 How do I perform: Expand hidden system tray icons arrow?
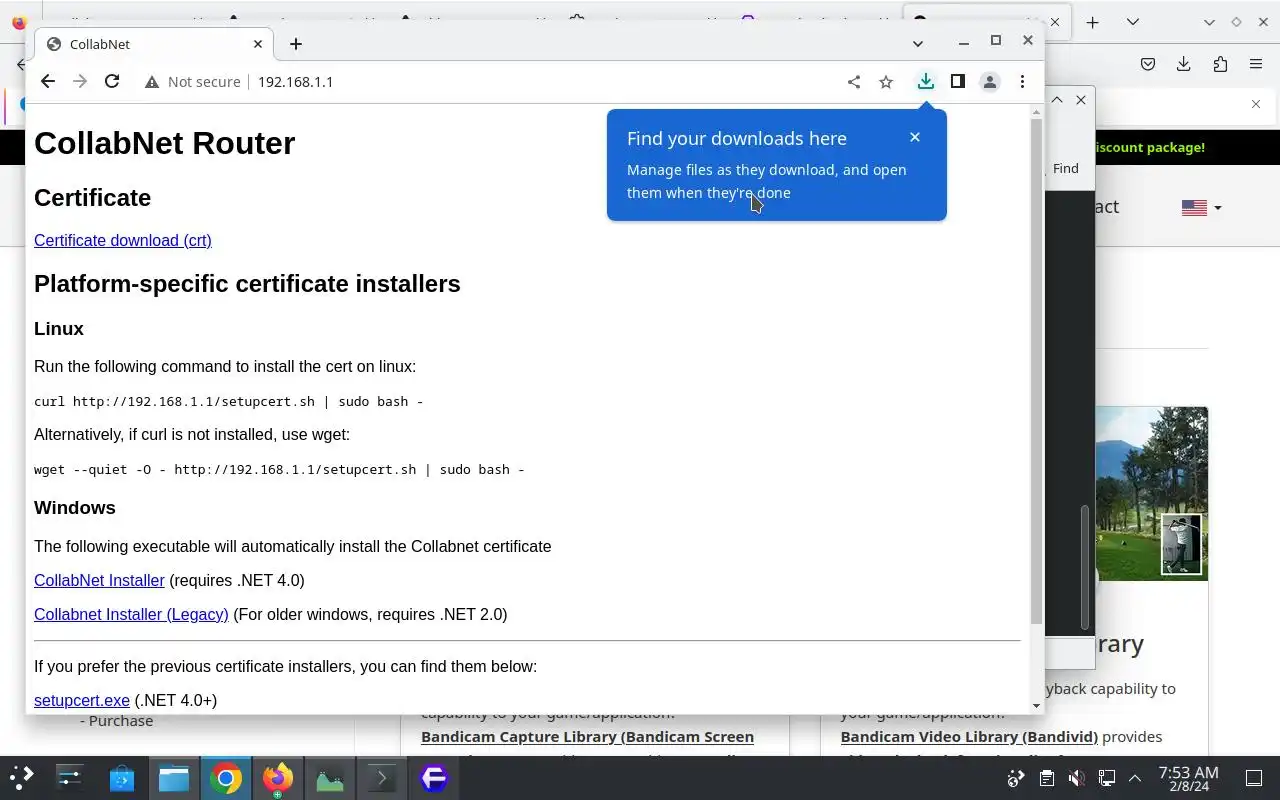tap(1135, 778)
